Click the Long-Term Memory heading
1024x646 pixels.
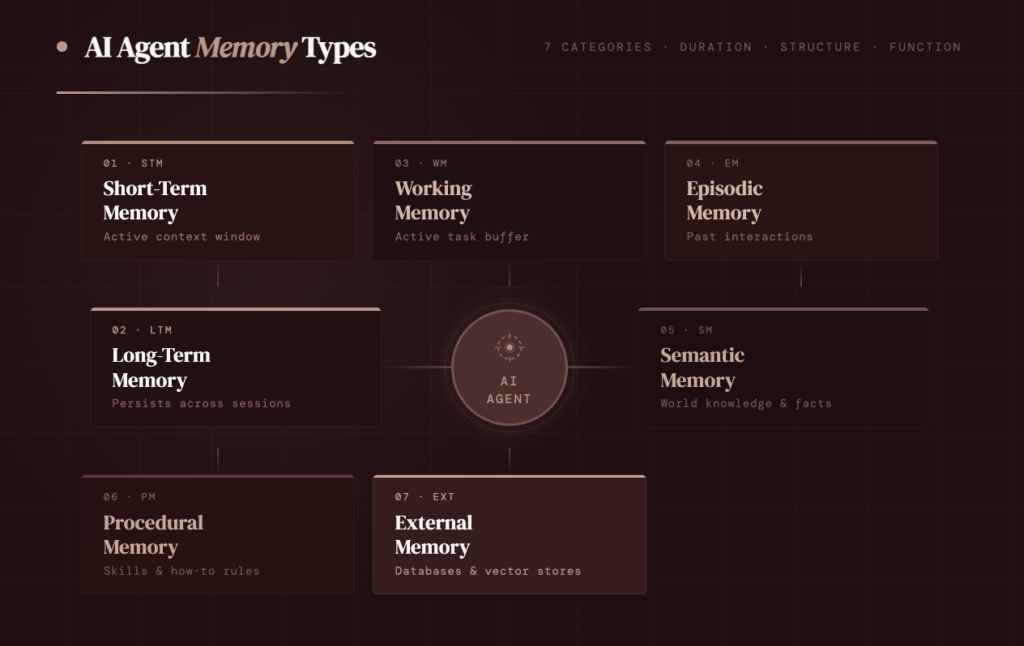pyautogui.click(x=161, y=367)
